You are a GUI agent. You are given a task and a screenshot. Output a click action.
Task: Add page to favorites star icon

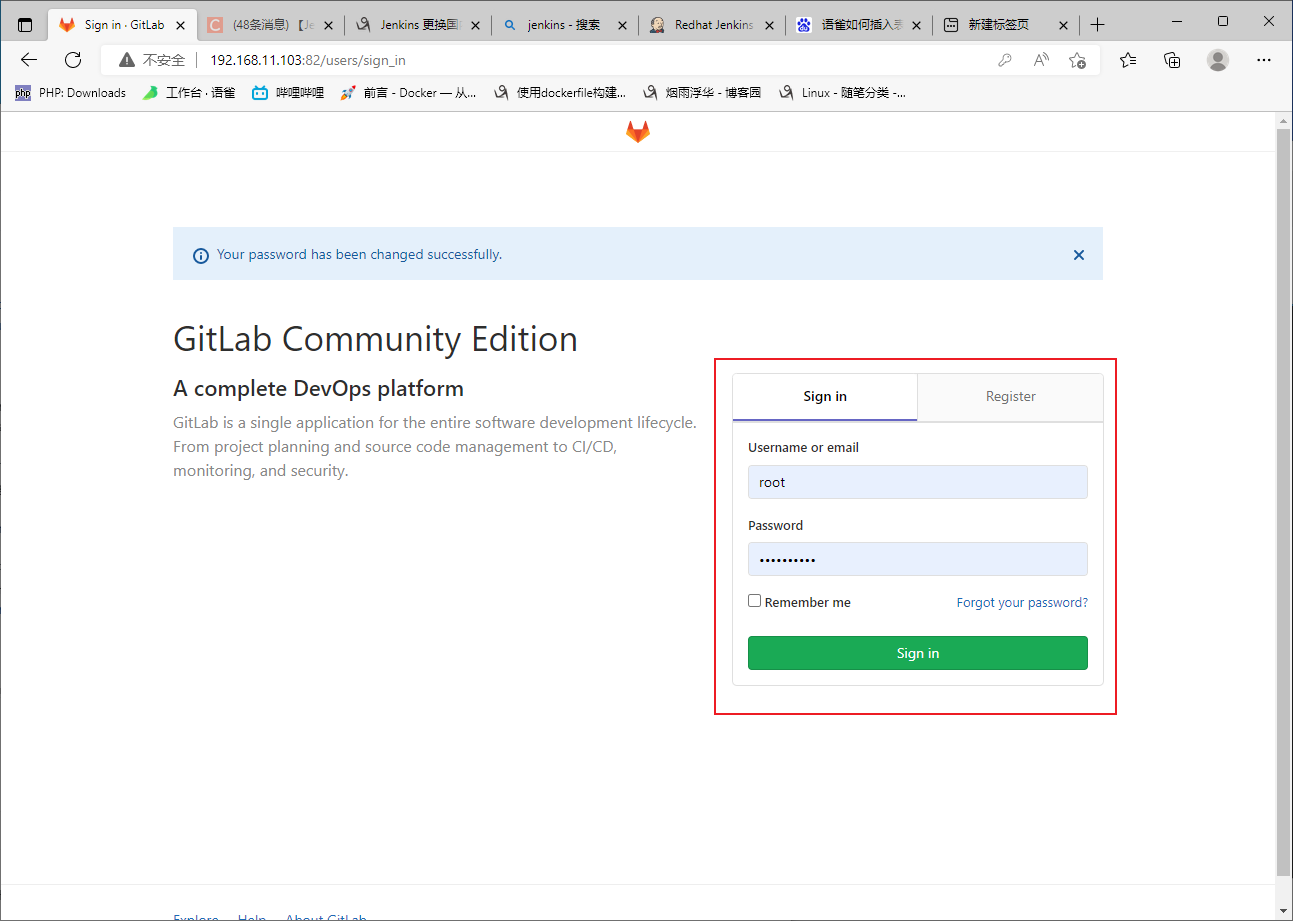click(1077, 60)
